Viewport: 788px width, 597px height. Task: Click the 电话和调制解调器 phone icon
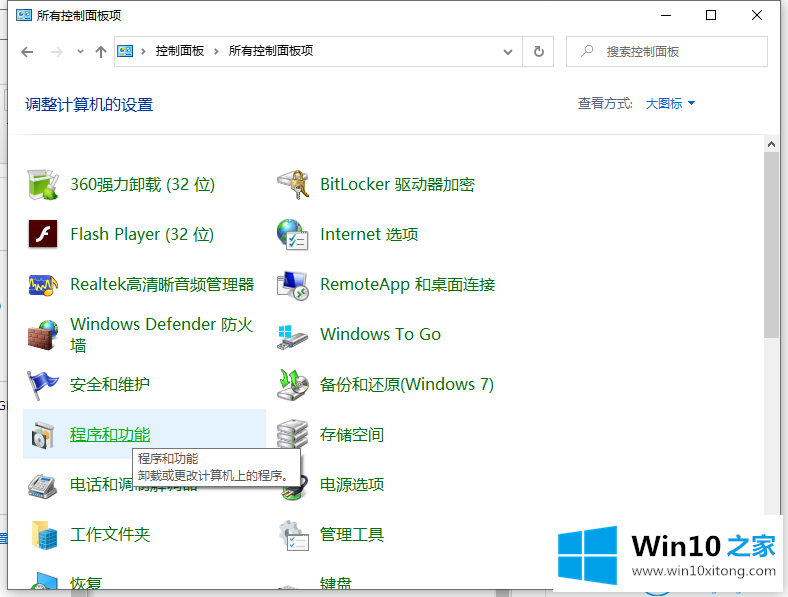[43, 485]
